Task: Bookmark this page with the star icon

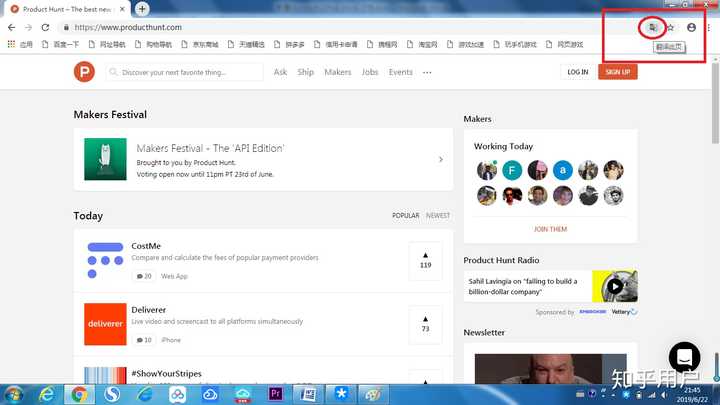Action: click(x=671, y=27)
